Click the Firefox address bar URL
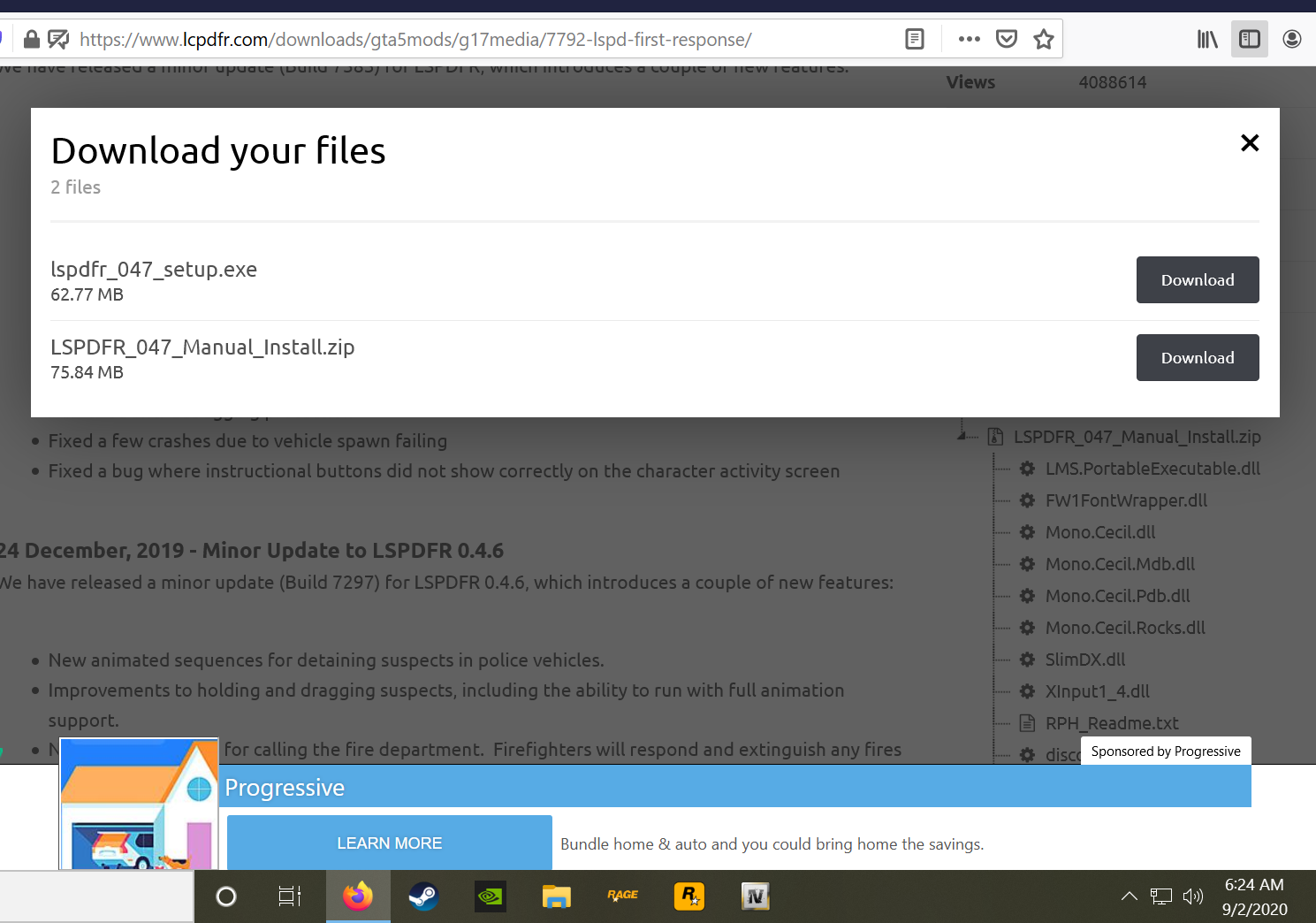The width and height of the screenshot is (1316, 923). [415, 40]
